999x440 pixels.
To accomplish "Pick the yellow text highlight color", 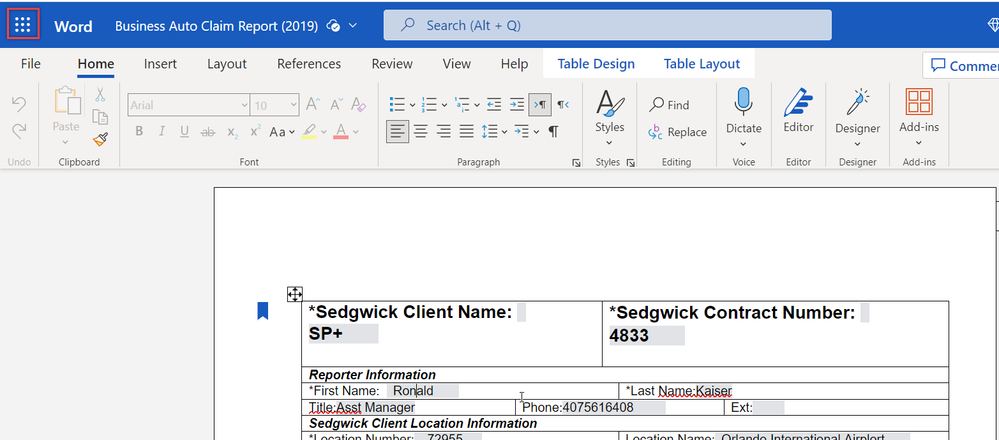I will click(x=309, y=132).
